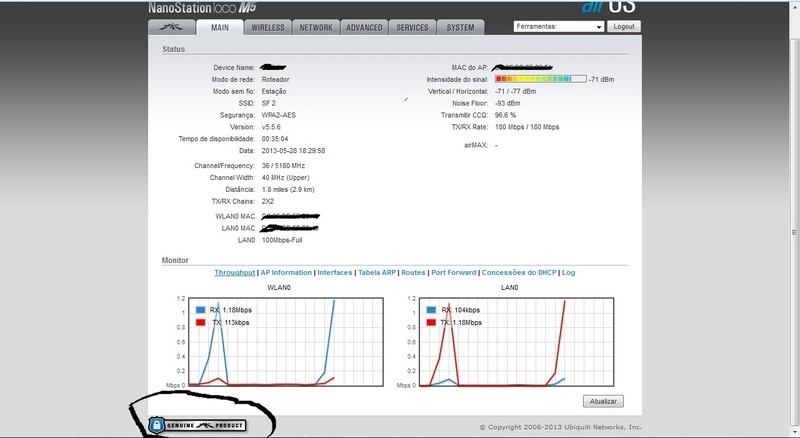
Task: Expand the Ferramentas dropdown
Action: click(x=559, y=27)
